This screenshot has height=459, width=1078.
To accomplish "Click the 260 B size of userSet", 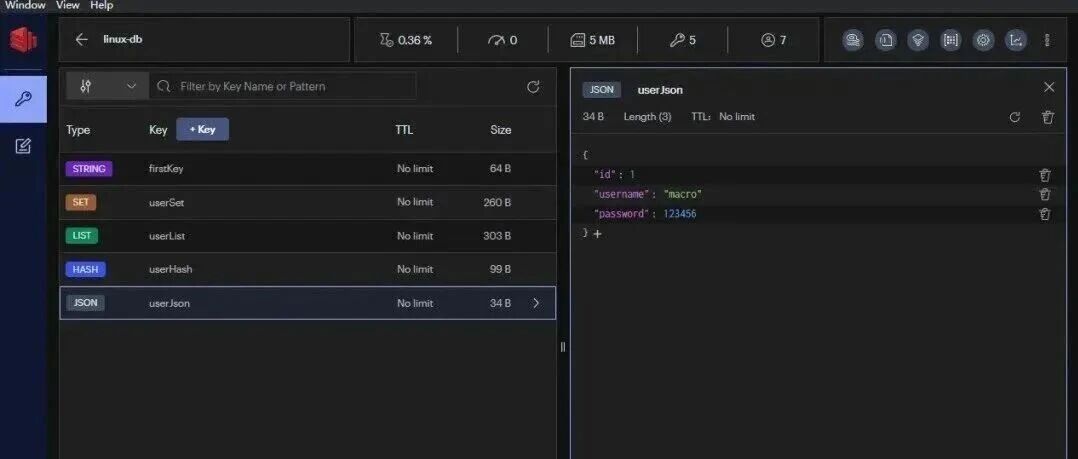I will [x=497, y=202].
